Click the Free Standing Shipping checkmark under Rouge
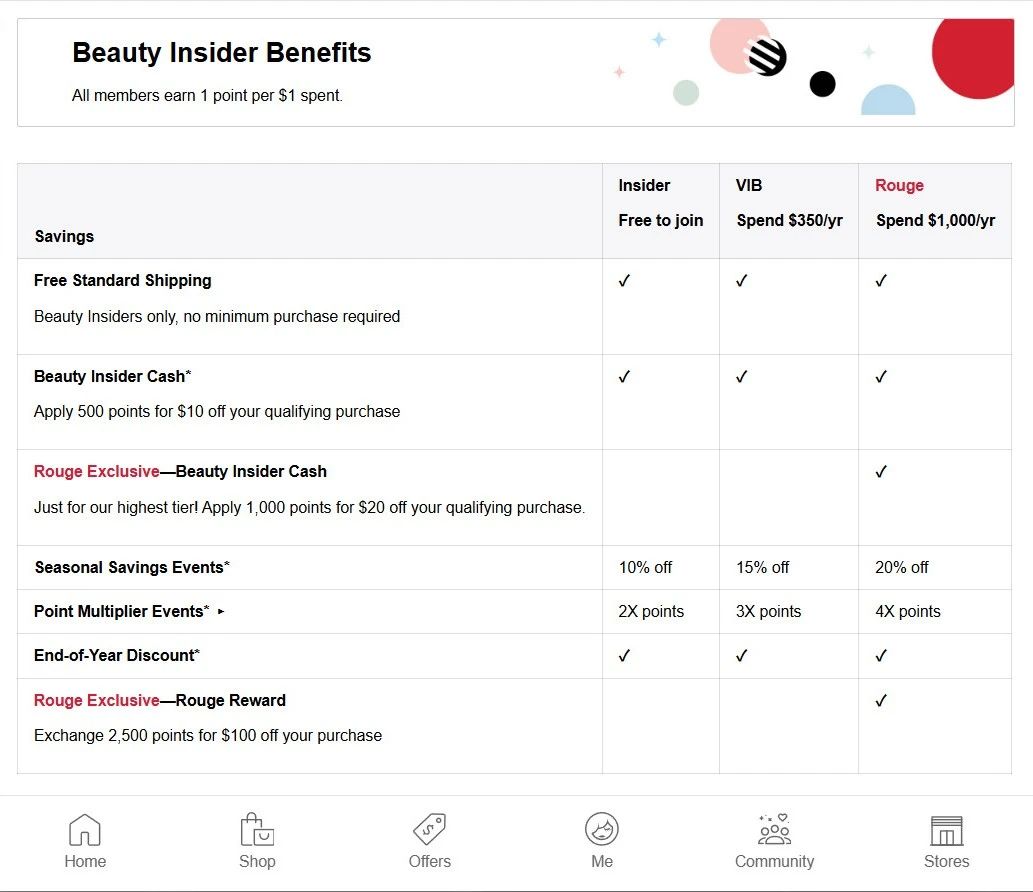Image resolution: width=1033 pixels, height=892 pixels. coord(881,281)
